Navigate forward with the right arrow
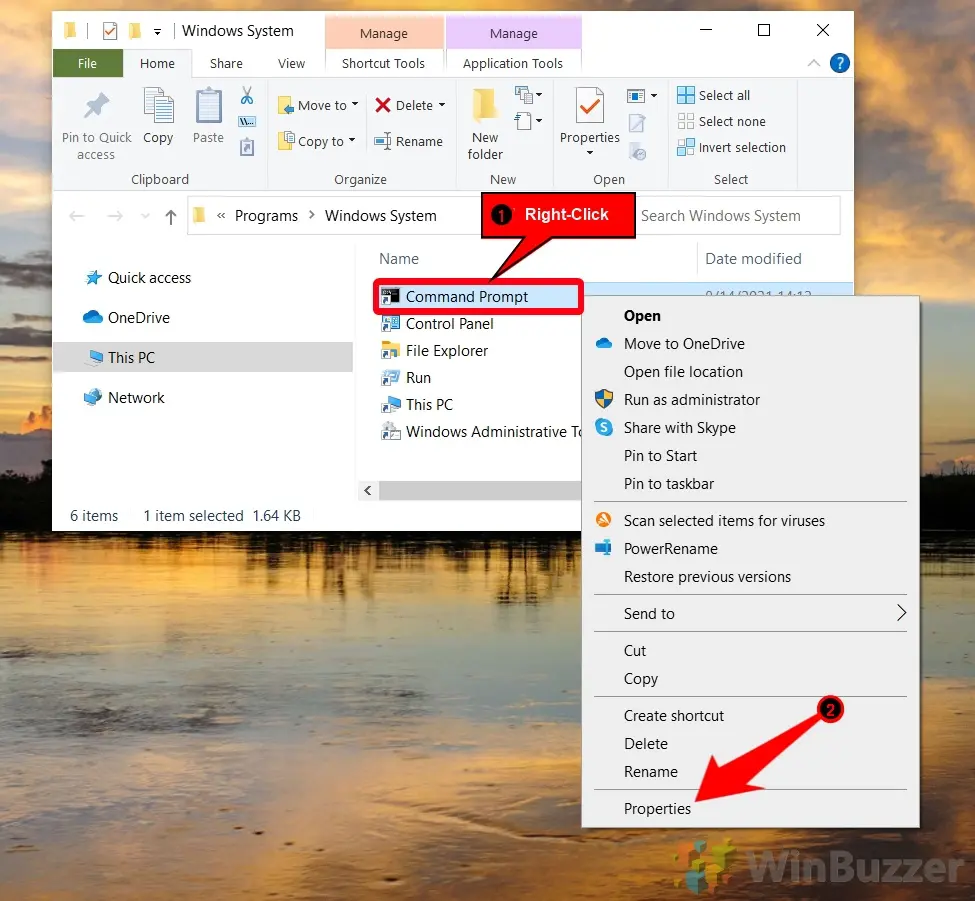This screenshot has width=975, height=901. coord(115,216)
